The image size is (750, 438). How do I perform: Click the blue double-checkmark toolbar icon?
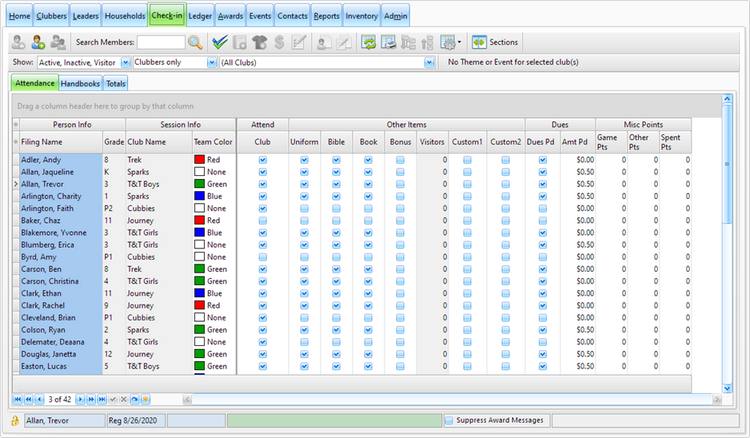(x=220, y=43)
